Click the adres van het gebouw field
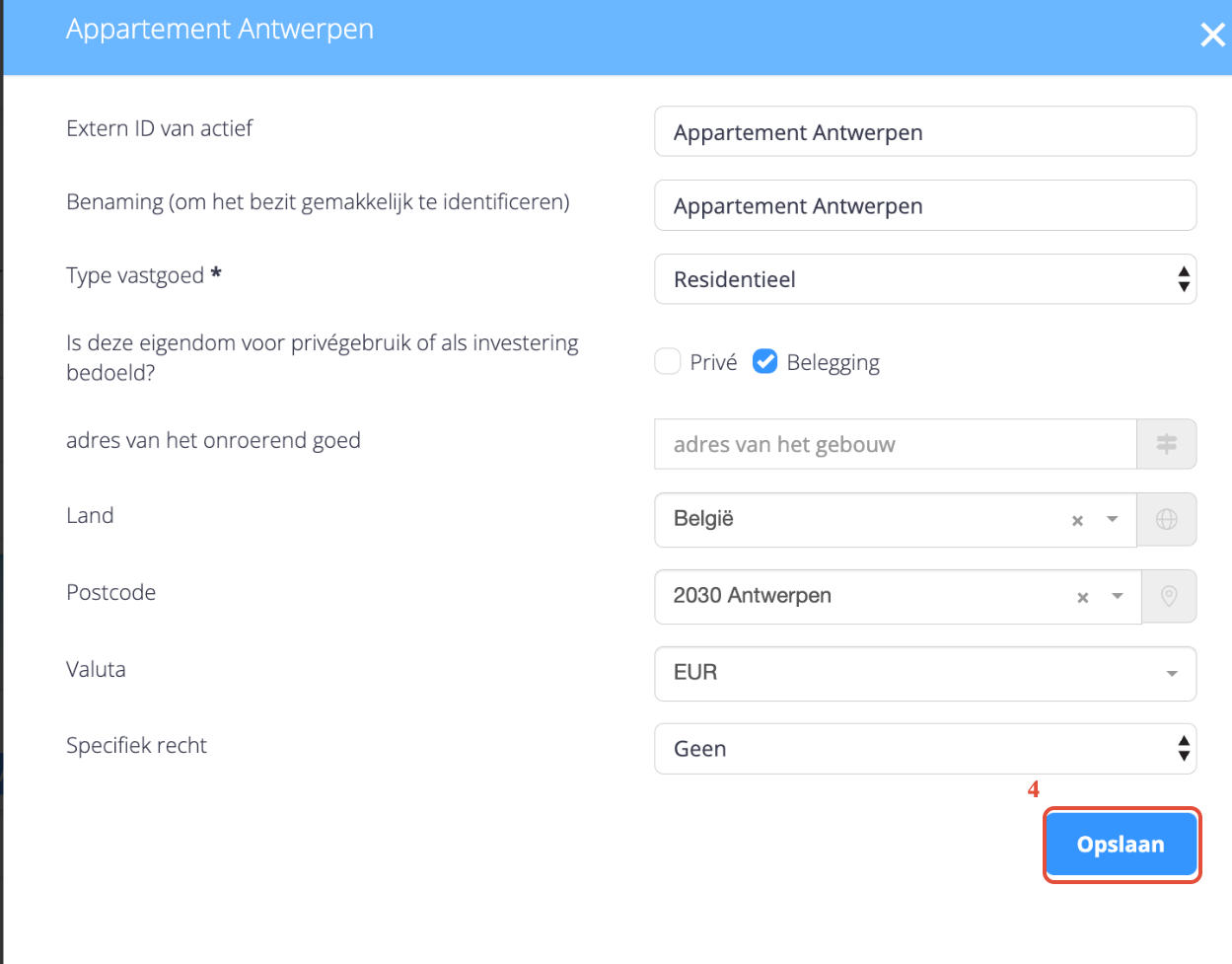Image resolution: width=1232 pixels, height=964 pixels. (x=895, y=444)
